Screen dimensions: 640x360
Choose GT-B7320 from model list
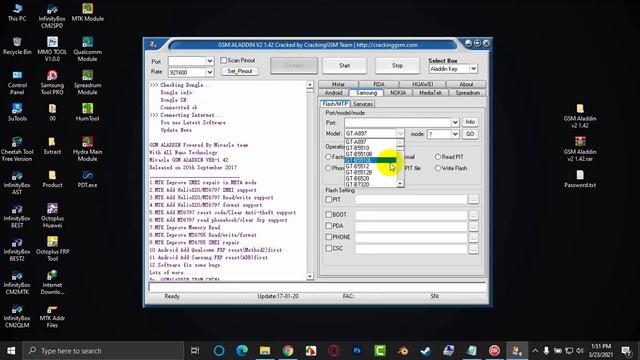pos(357,184)
